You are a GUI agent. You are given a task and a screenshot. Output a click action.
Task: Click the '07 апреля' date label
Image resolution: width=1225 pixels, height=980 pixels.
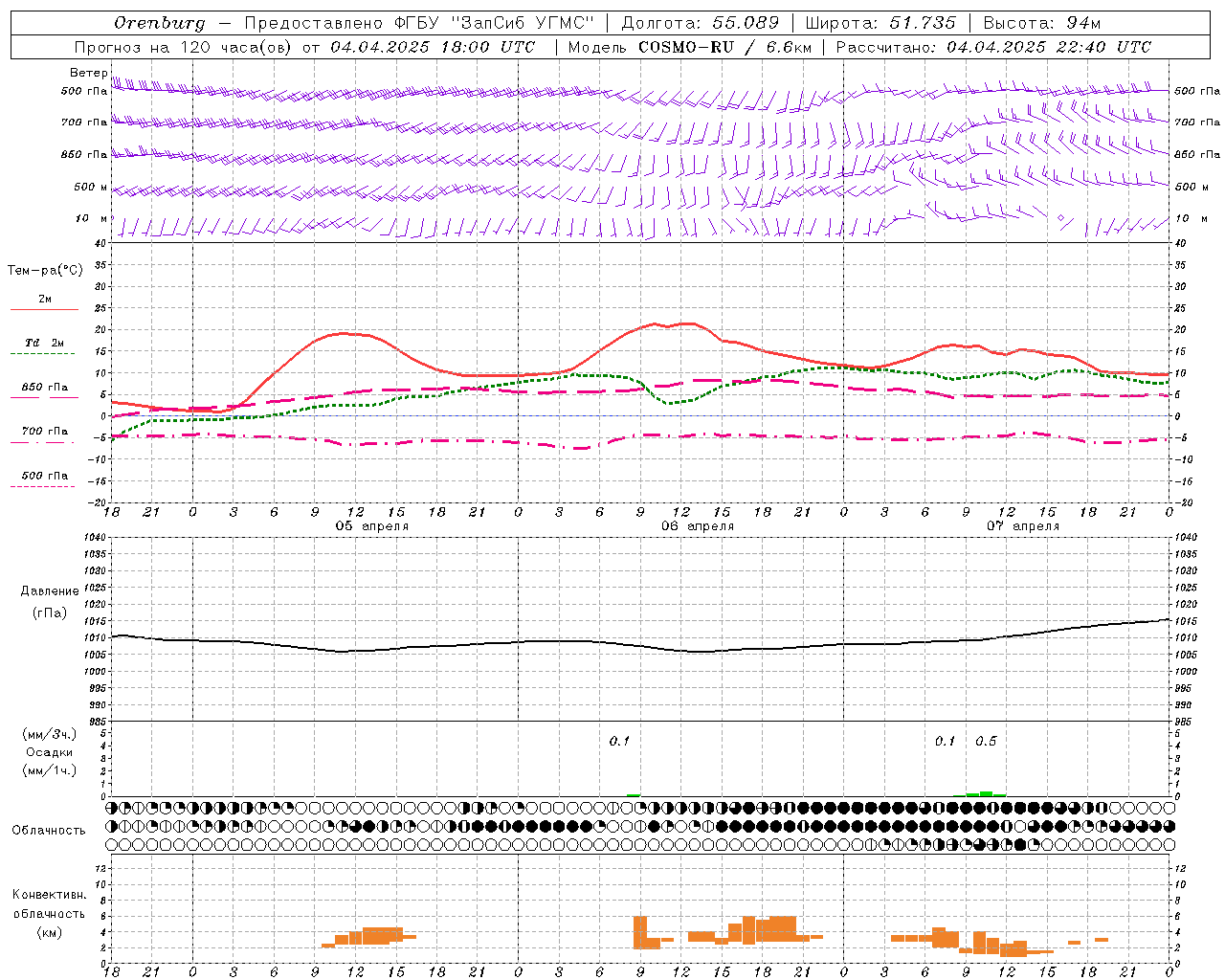(x=1023, y=526)
